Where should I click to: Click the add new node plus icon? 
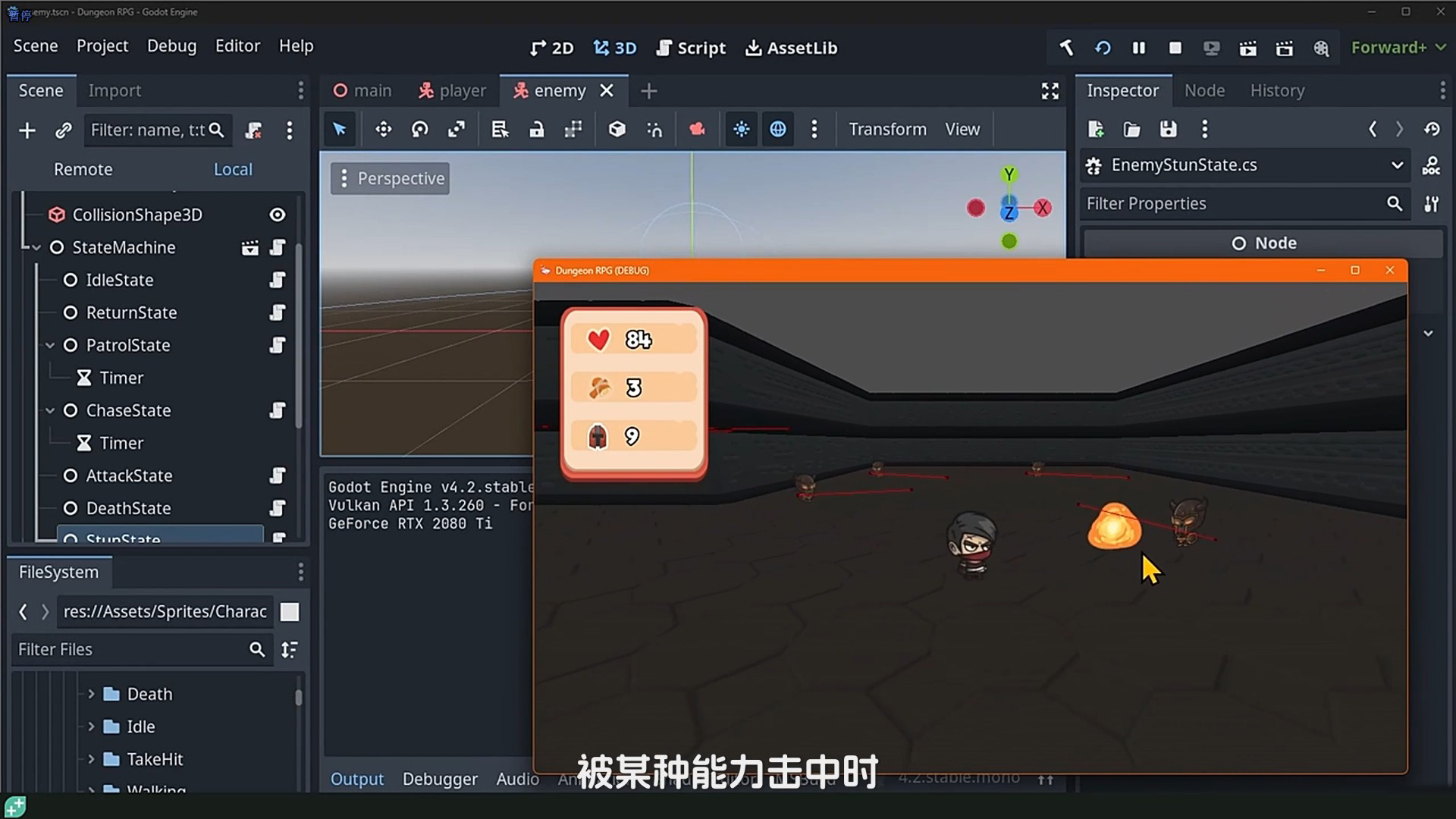coord(27,130)
